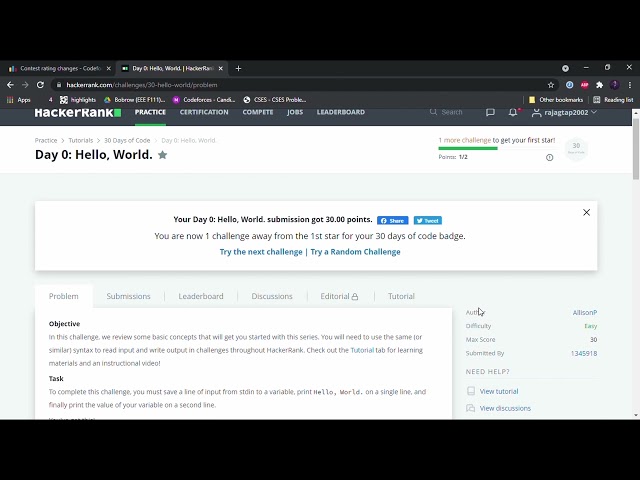Switch to the Submissions tab
Viewport: 640px width, 480px height.
click(x=129, y=296)
